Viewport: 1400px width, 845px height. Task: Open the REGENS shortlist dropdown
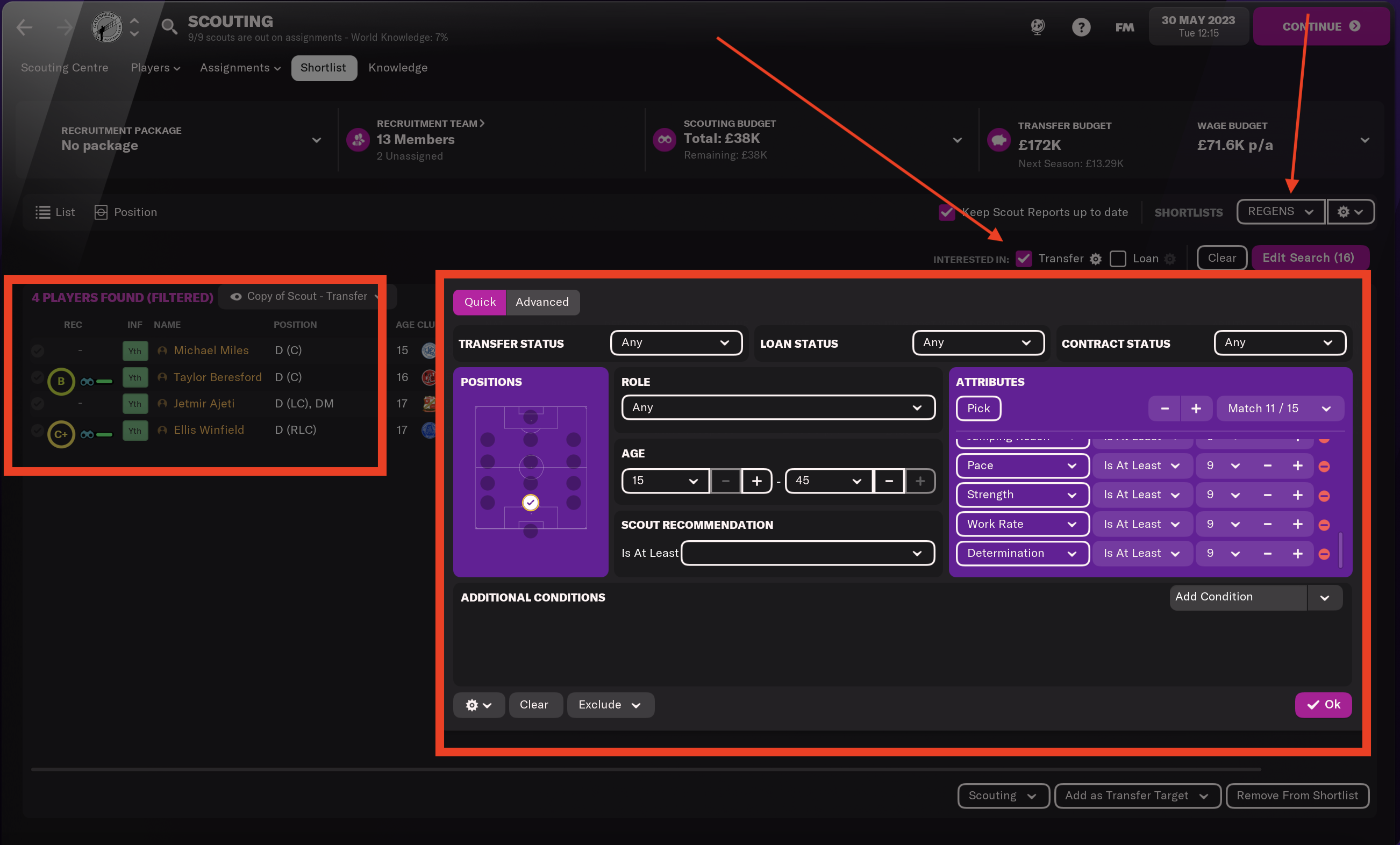(x=1281, y=211)
